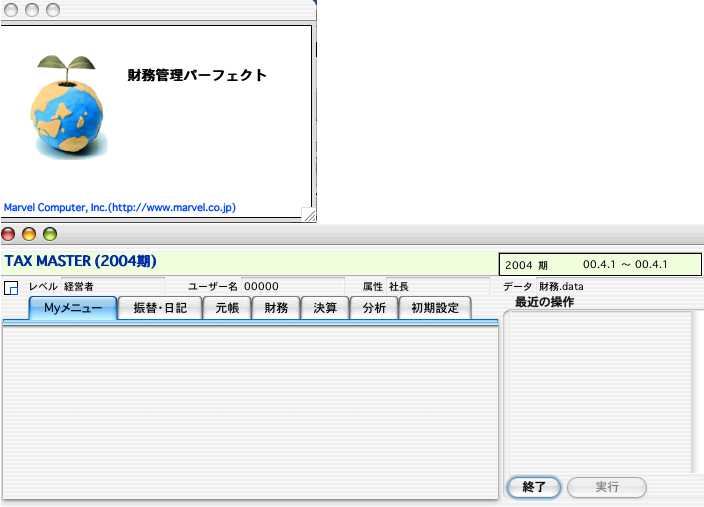Switch to the 分析 tab
Viewport: 704px width, 507px height.
[x=374, y=308]
